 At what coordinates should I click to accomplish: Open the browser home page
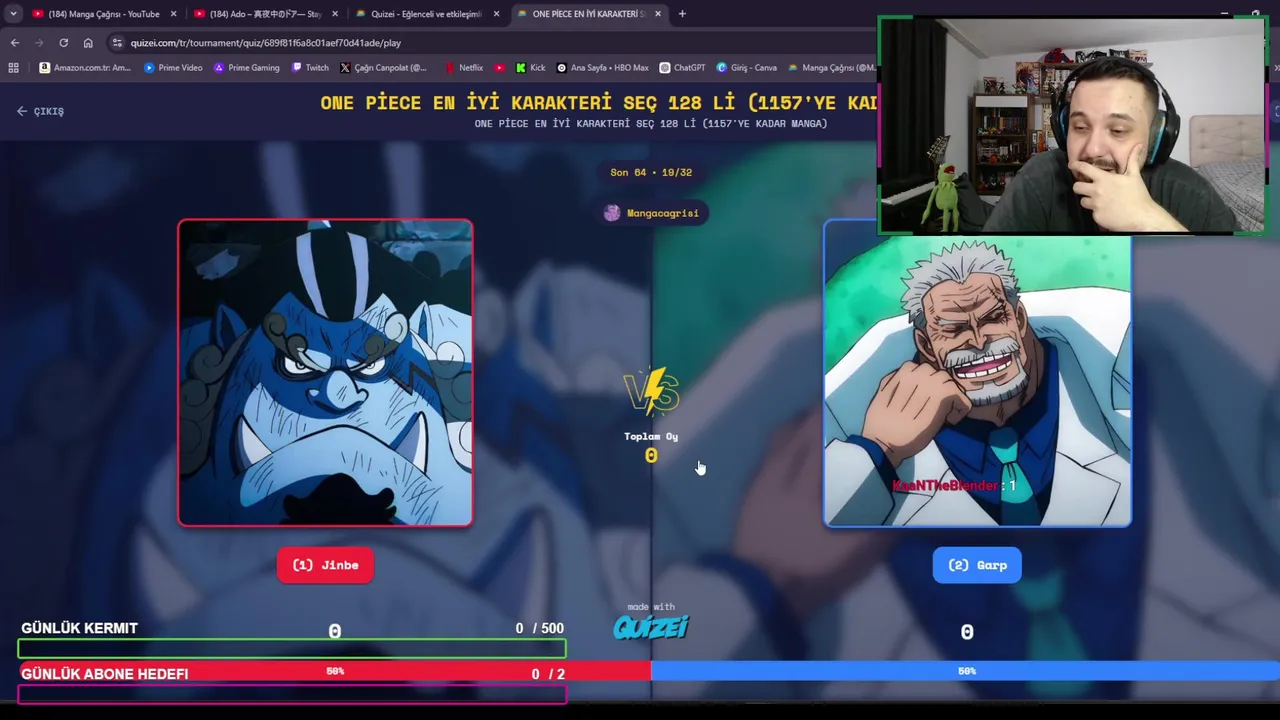point(88,43)
